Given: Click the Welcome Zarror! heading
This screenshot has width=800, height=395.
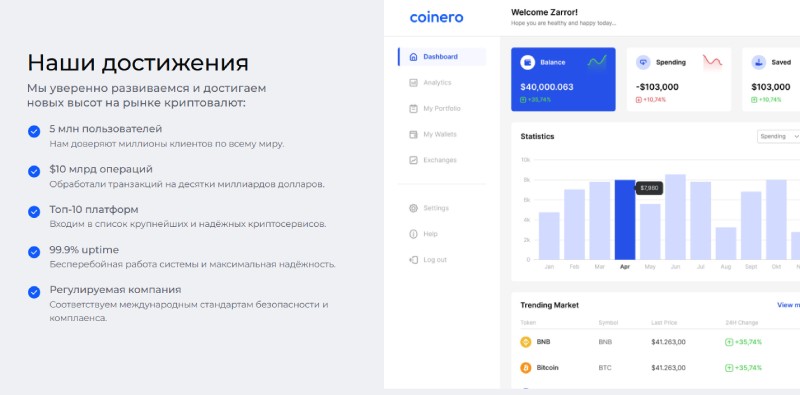Looking at the screenshot, I should [x=544, y=12].
